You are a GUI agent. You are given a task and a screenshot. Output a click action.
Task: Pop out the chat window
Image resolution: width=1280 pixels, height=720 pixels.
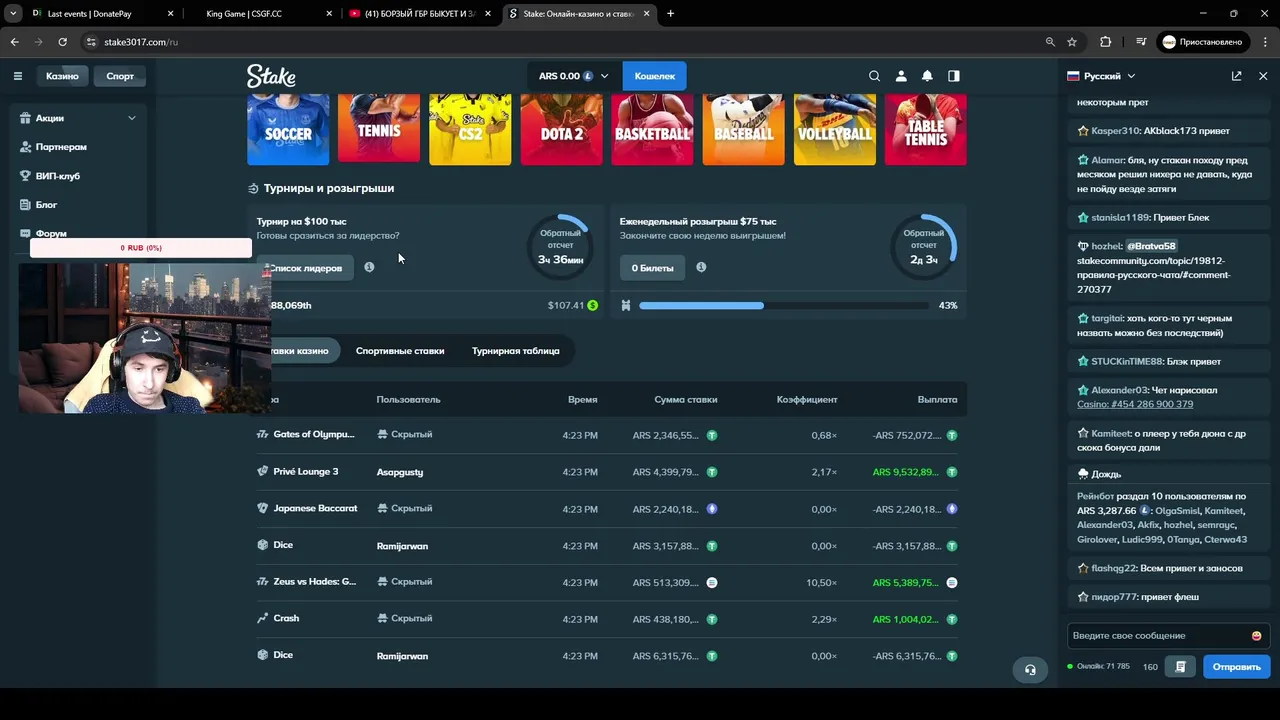1237,76
